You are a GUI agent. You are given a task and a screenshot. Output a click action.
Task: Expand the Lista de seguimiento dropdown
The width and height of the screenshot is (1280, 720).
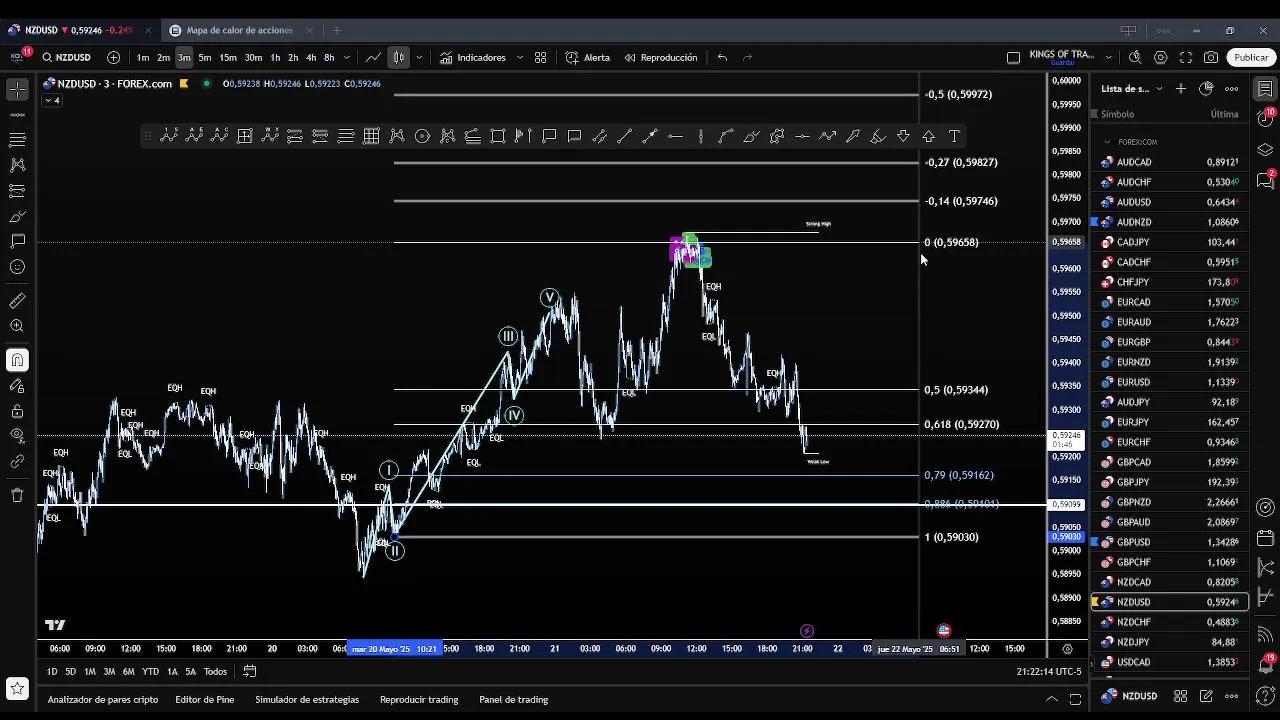pyautogui.click(x=1159, y=89)
